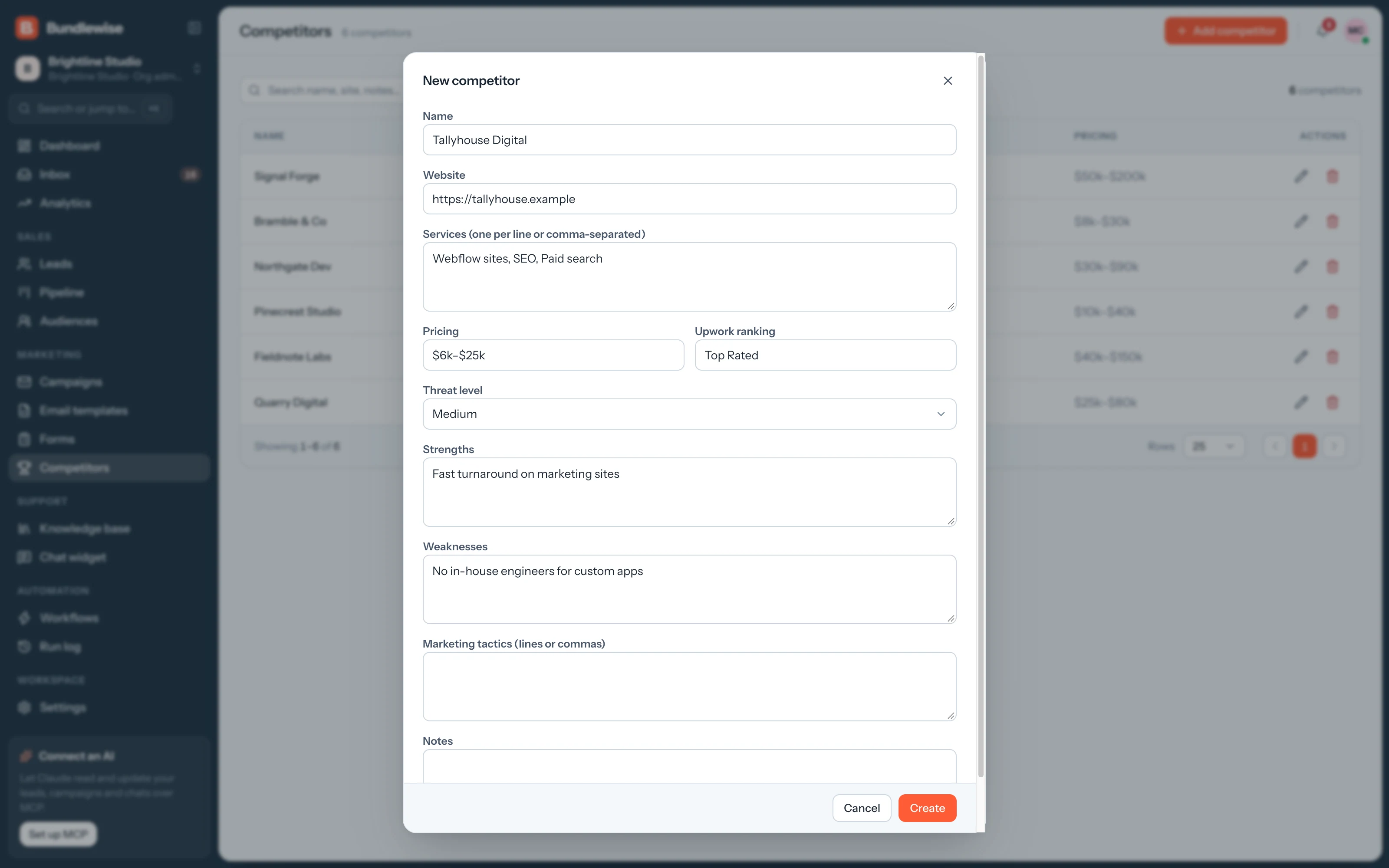Click the Threat level chevron arrow
This screenshot has height=868, width=1389.
click(941, 414)
